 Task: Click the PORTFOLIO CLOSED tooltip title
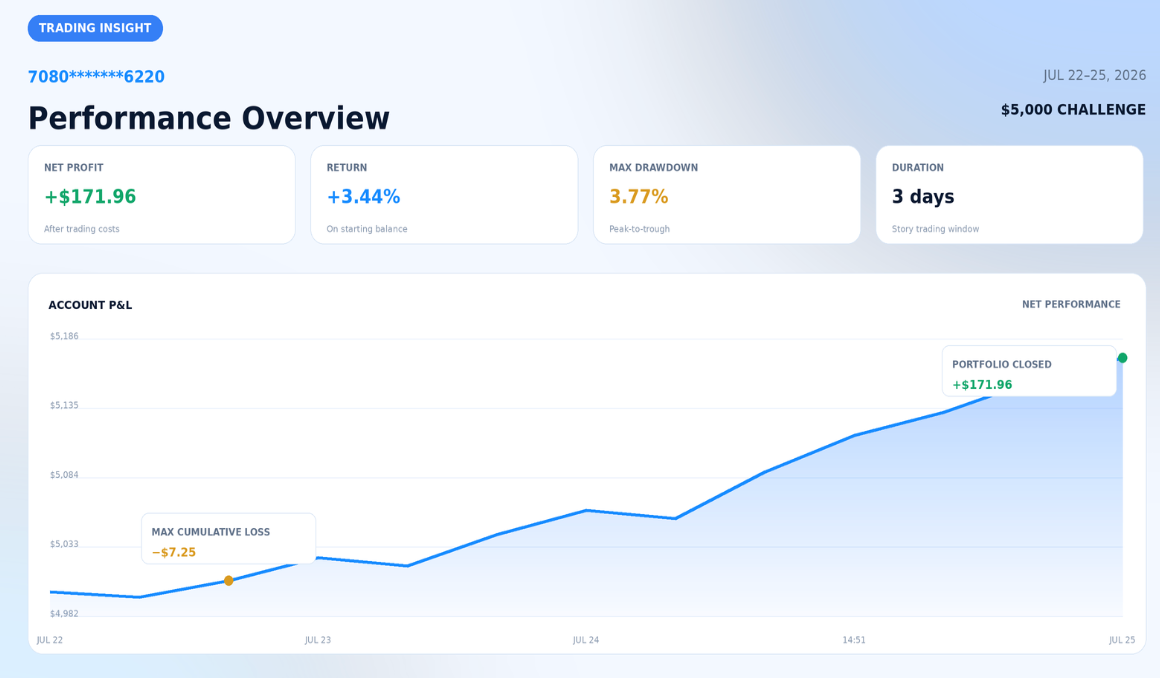pyautogui.click(x=1002, y=364)
